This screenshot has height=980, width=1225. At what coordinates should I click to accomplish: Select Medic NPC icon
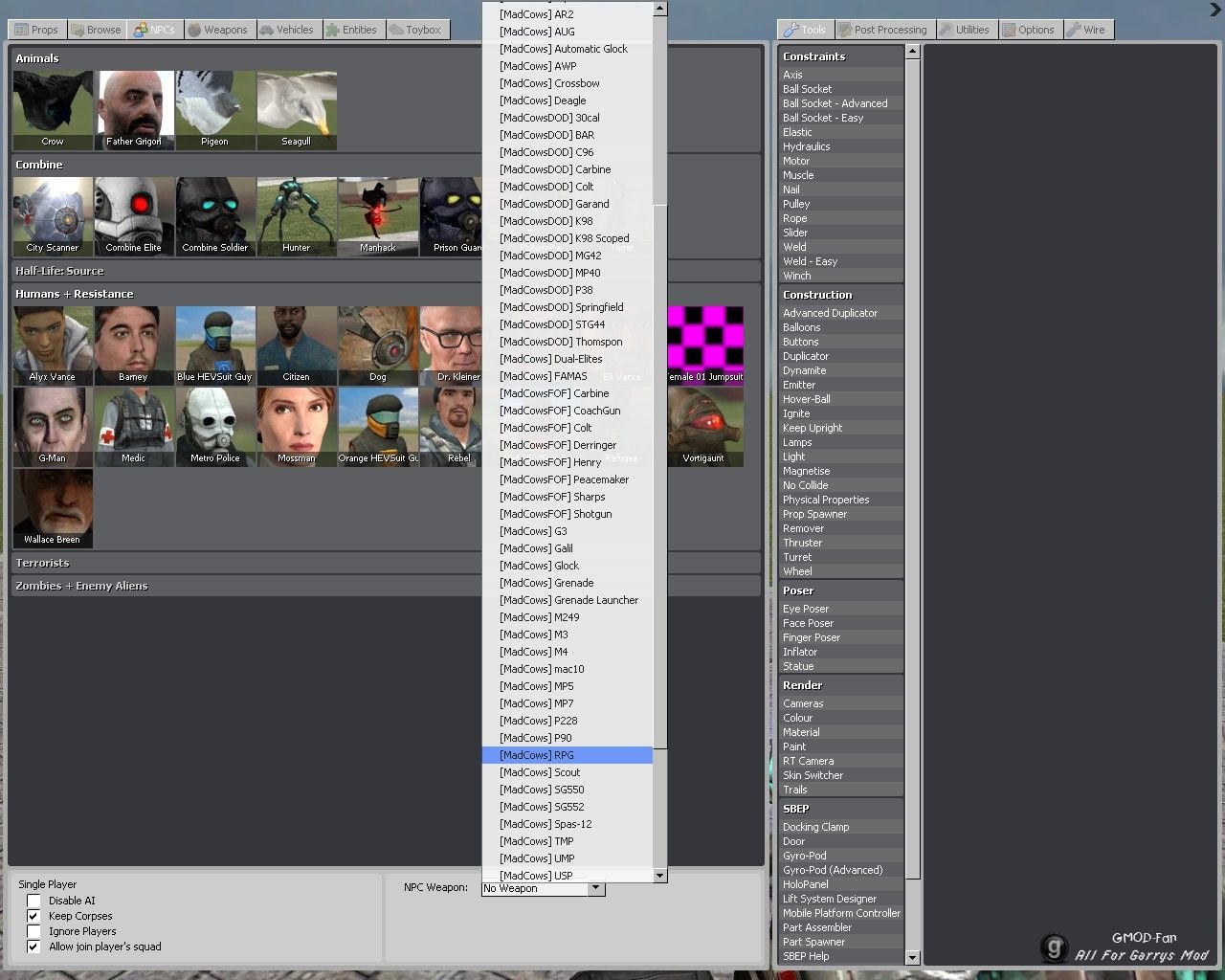[134, 427]
